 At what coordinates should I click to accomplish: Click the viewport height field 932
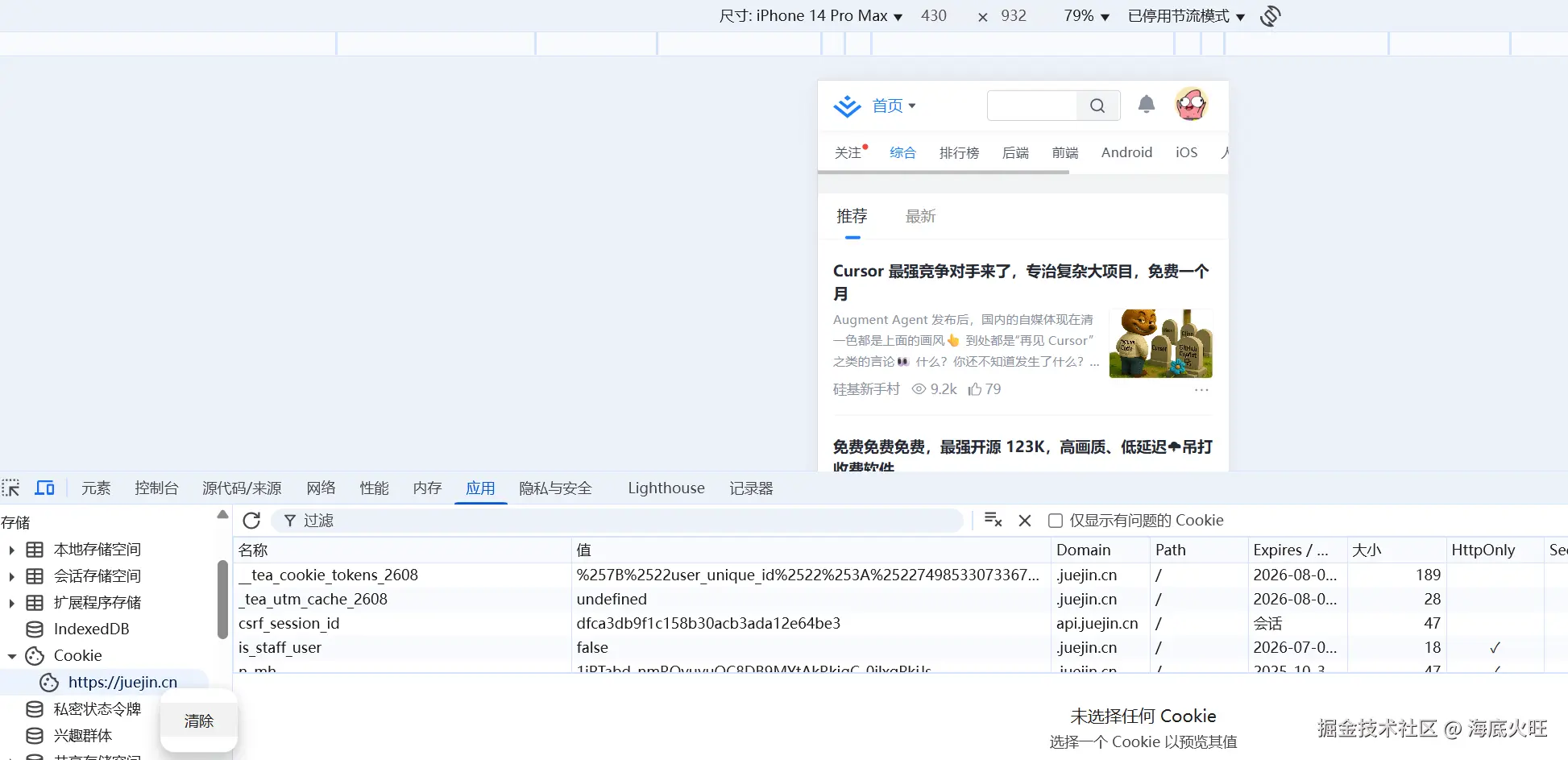(1014, 16)
